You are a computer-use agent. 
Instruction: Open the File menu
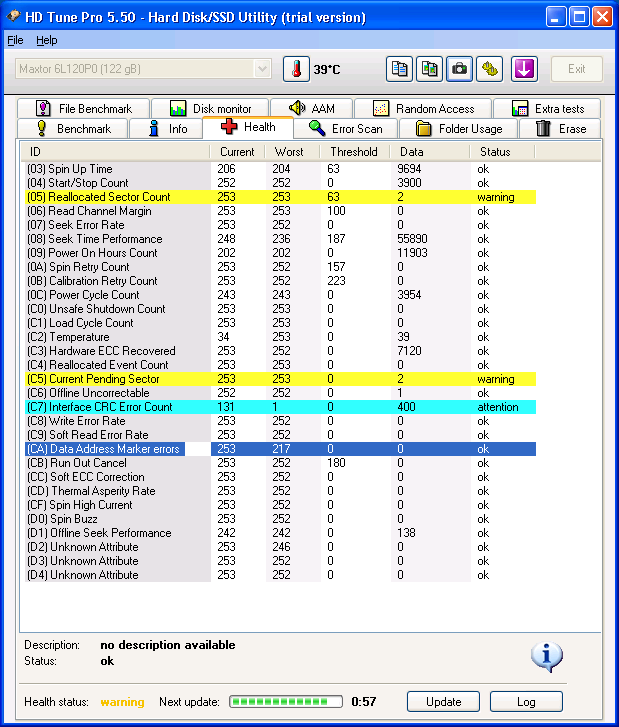pos(15,40)
